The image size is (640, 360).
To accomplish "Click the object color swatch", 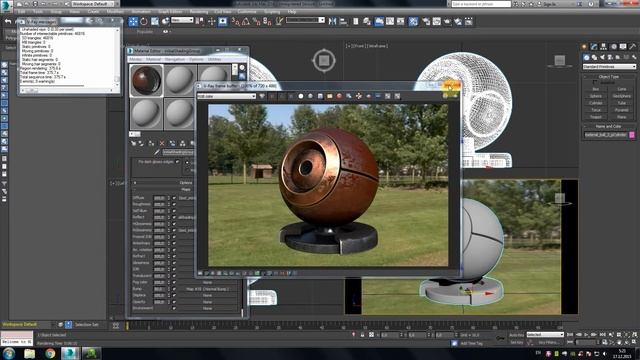I will (632, 135).
